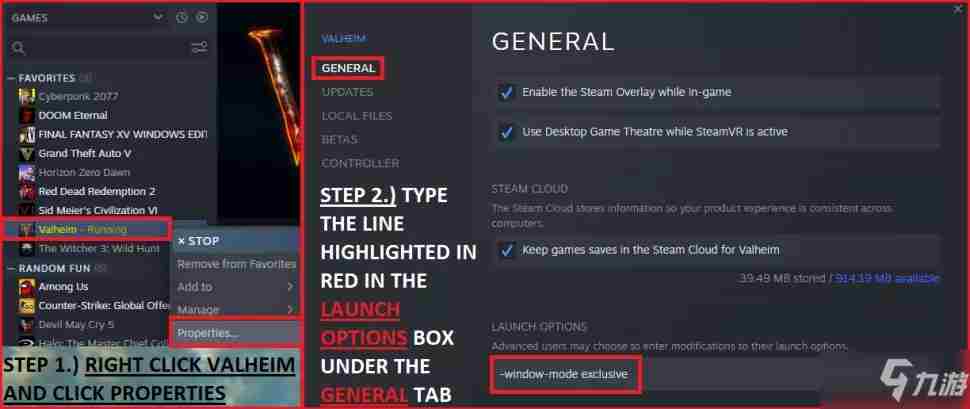The width and height of the screenshot is (970, 409).
Task: Click the Grand Theft Auto V icon
Action: click(27, 153)
